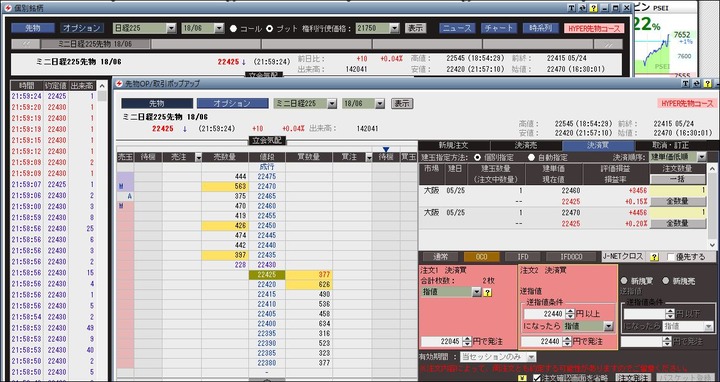720x382 pixels.
Task: Open 時系列 button
Action: (540, 28)
